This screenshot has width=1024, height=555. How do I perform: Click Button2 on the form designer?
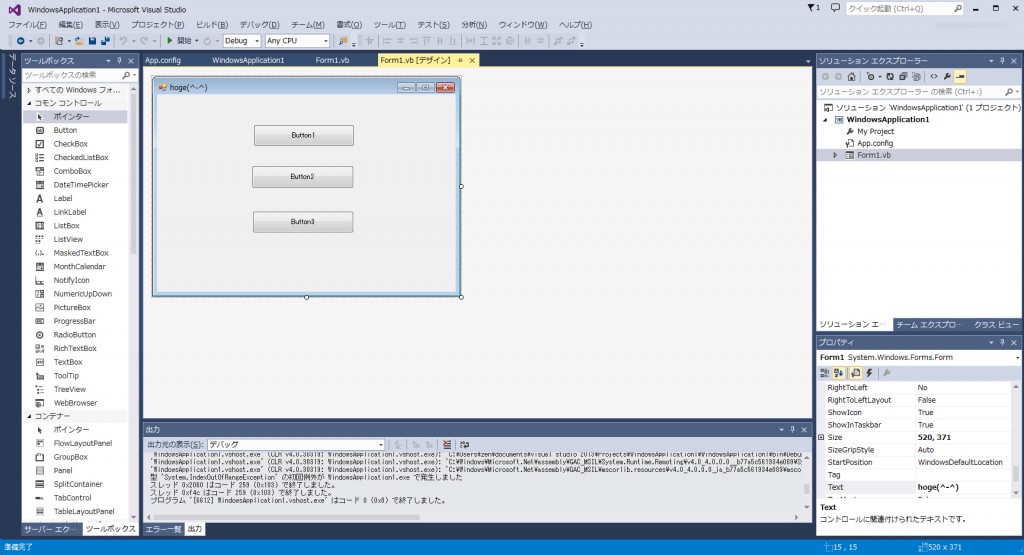tap(302, 177)
